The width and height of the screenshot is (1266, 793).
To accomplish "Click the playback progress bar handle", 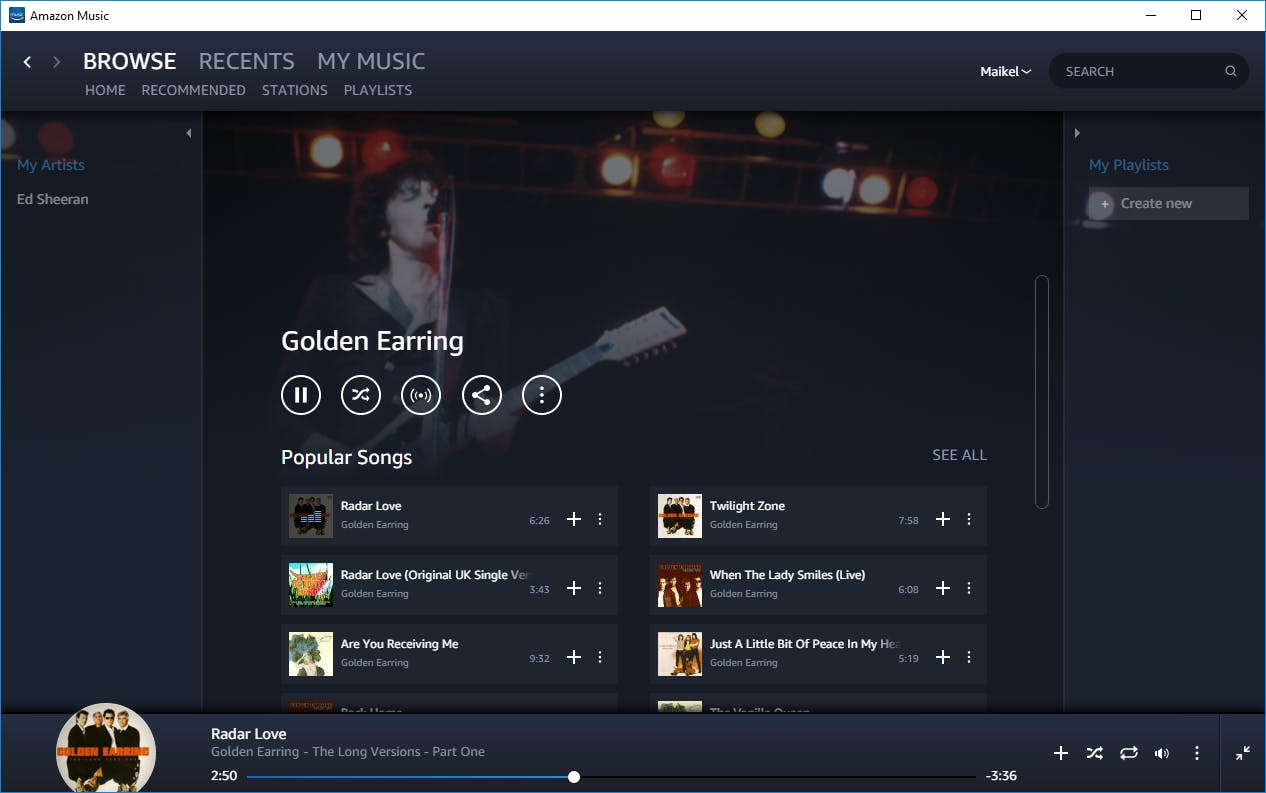I will point(574,777).
